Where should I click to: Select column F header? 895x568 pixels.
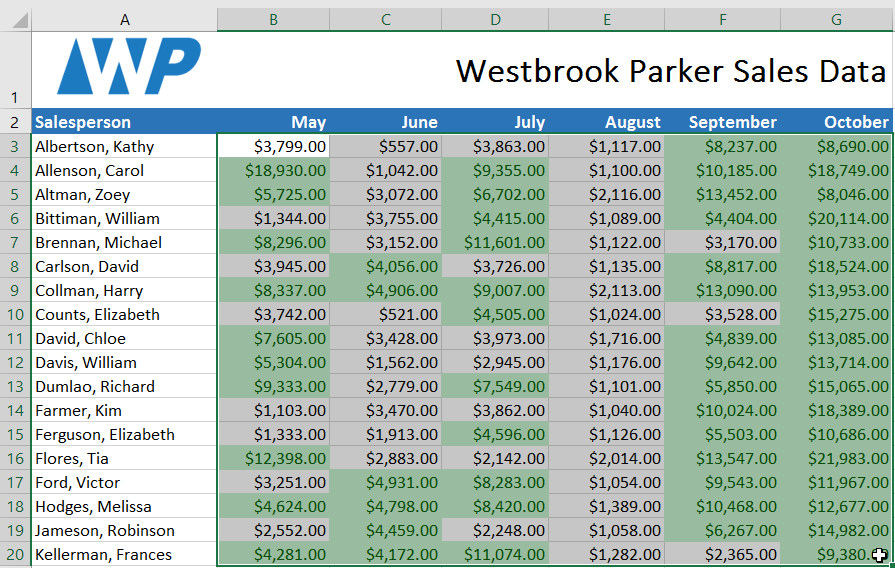point(723,20)
